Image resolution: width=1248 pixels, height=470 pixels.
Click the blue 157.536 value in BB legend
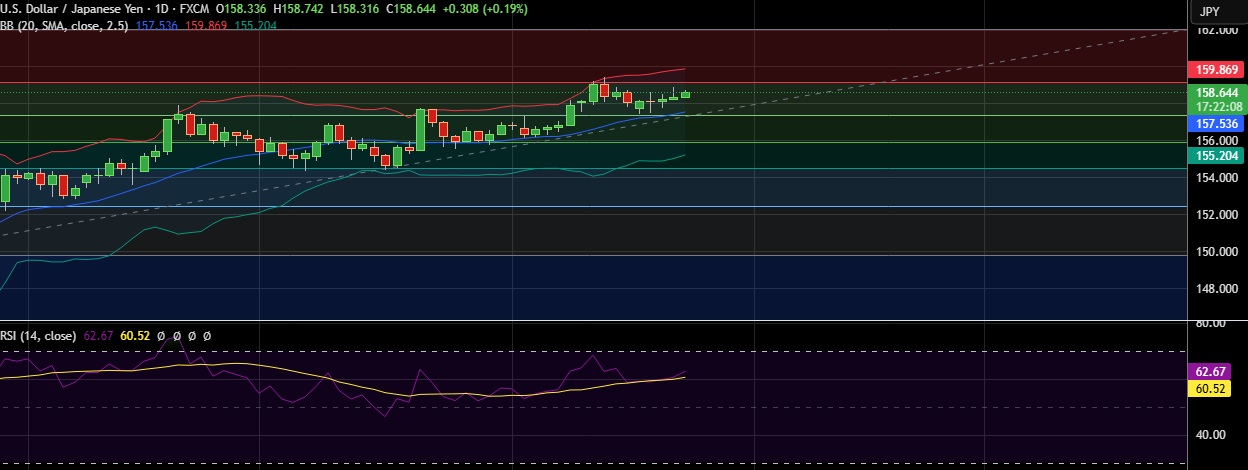156,25
